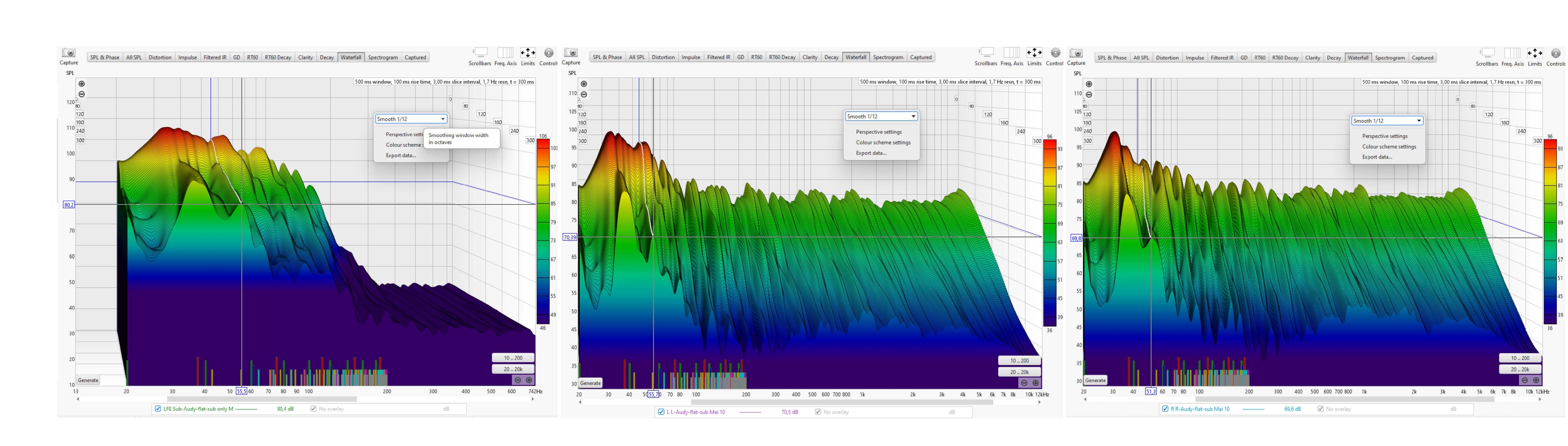Enable the No overlay checkbox in the right panel
Viewport: 1568px width, 446px height.
pos(1320,409)
